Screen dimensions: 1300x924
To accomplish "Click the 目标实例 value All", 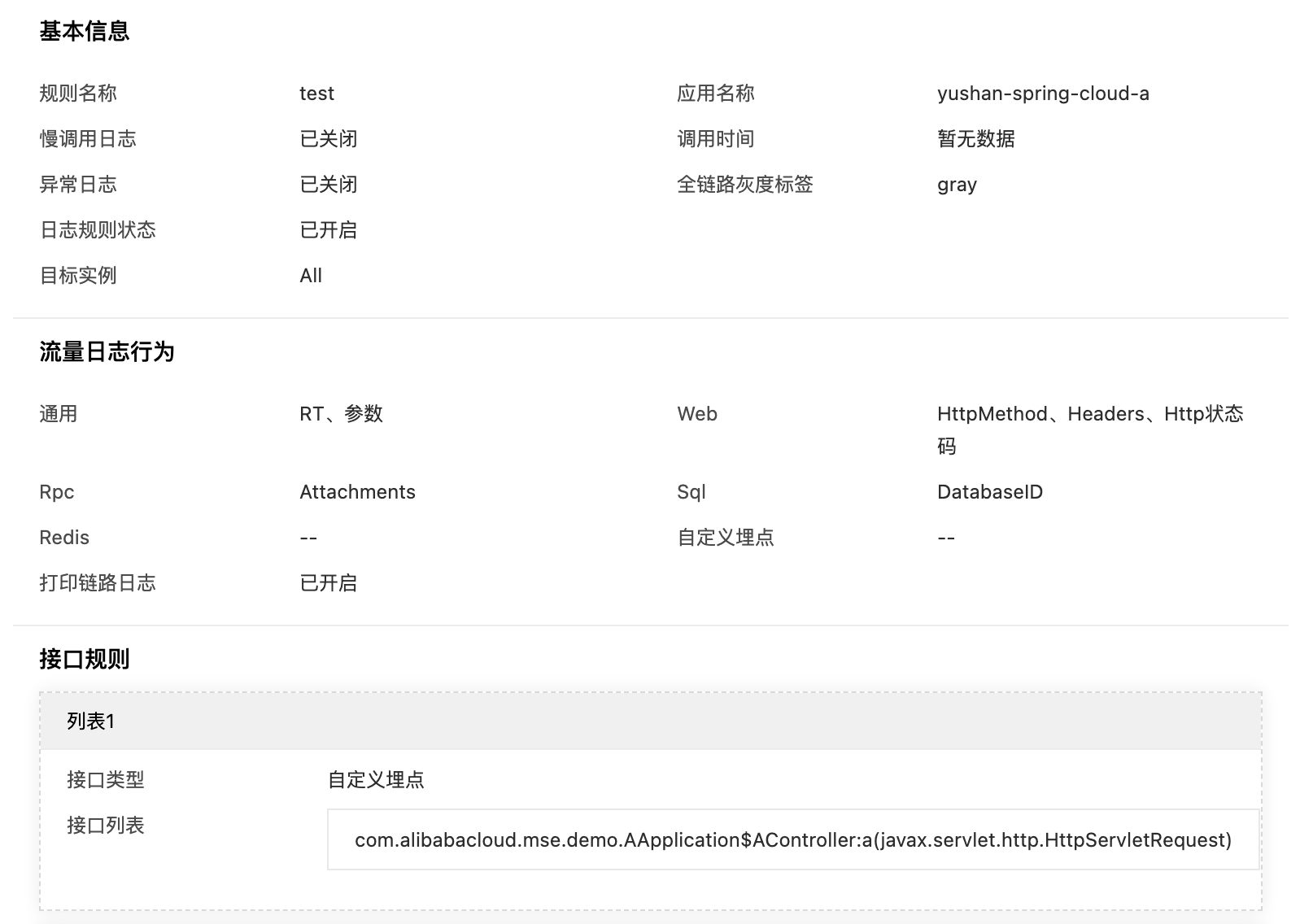I will (311, 276).
